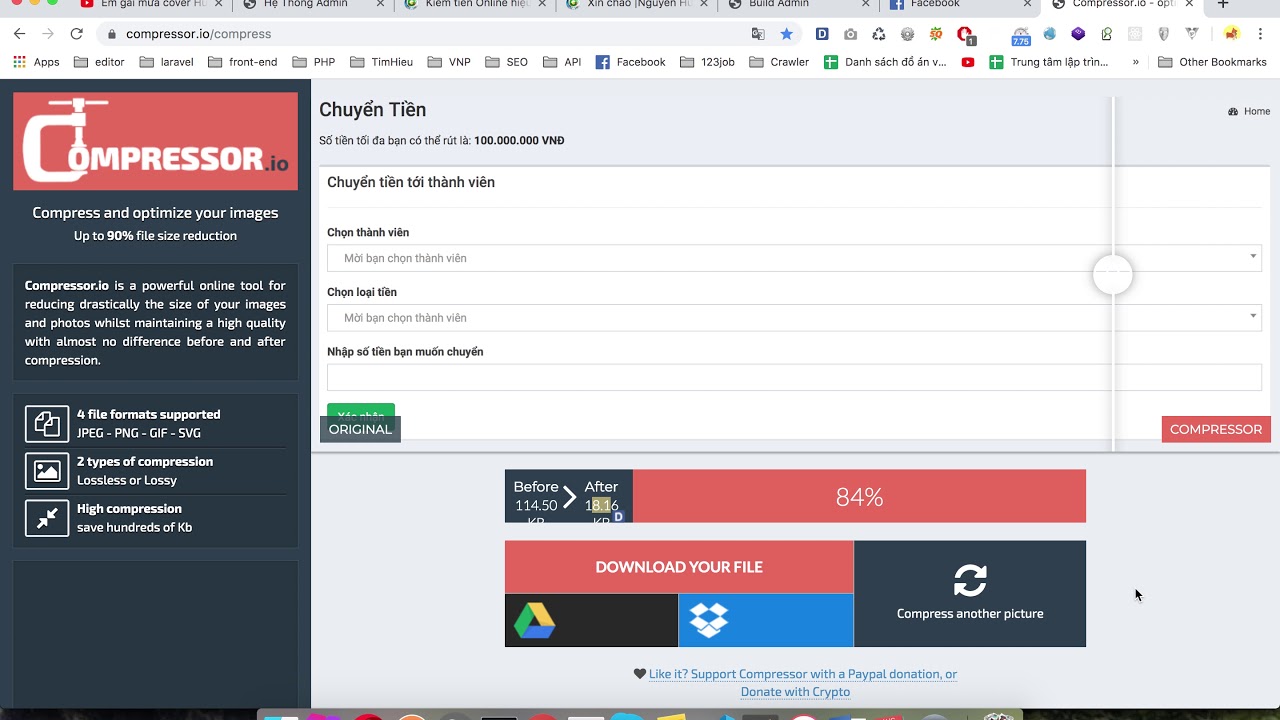1280x720 pixels.
Task: Expand hidden bookmarks with the chevron
Action: 1135,62
